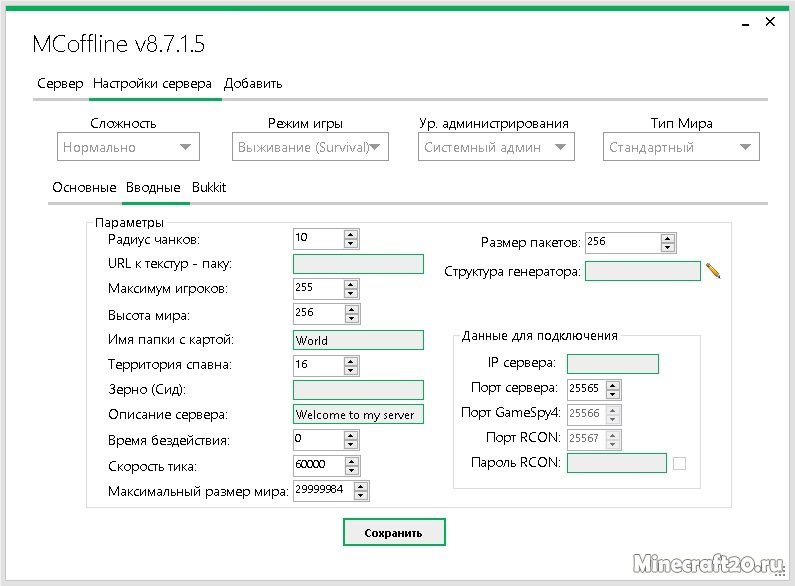Viewport: 795px width, 586px height.
Task: Click the Порт RCON value 25567
Action: (x=584, y=438)
